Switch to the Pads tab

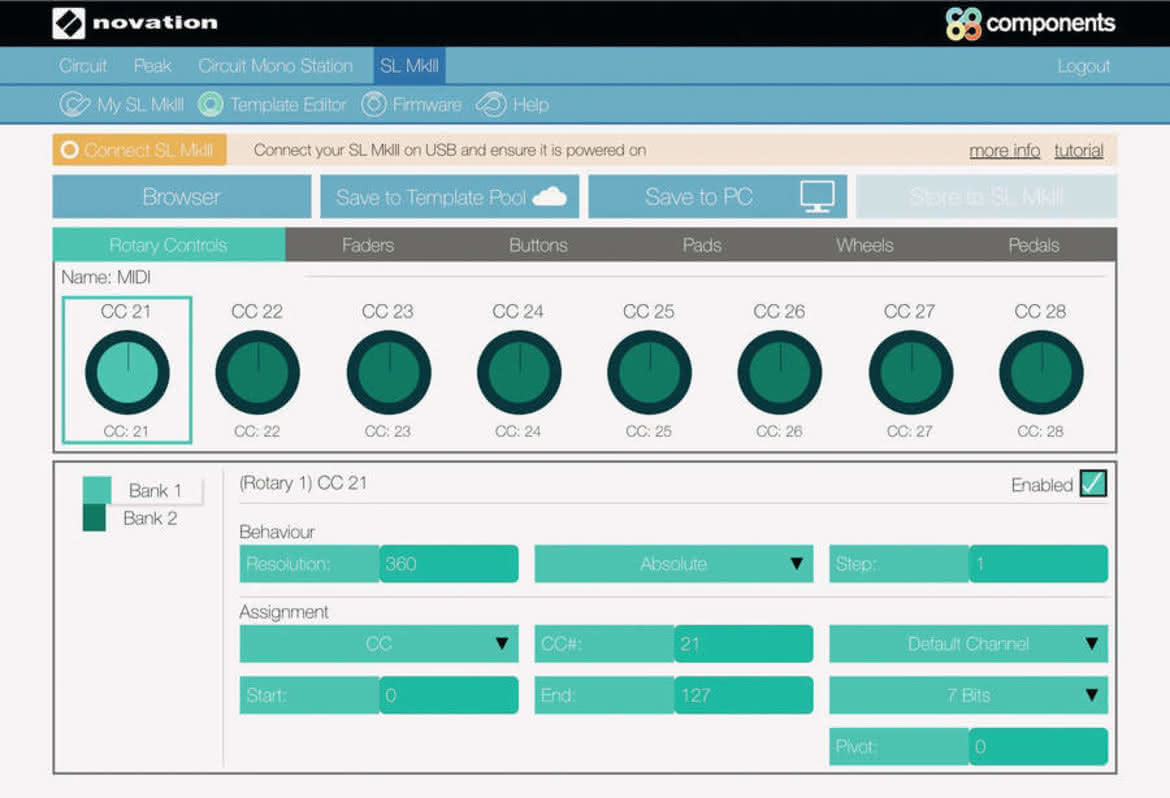tap(702, 245)
